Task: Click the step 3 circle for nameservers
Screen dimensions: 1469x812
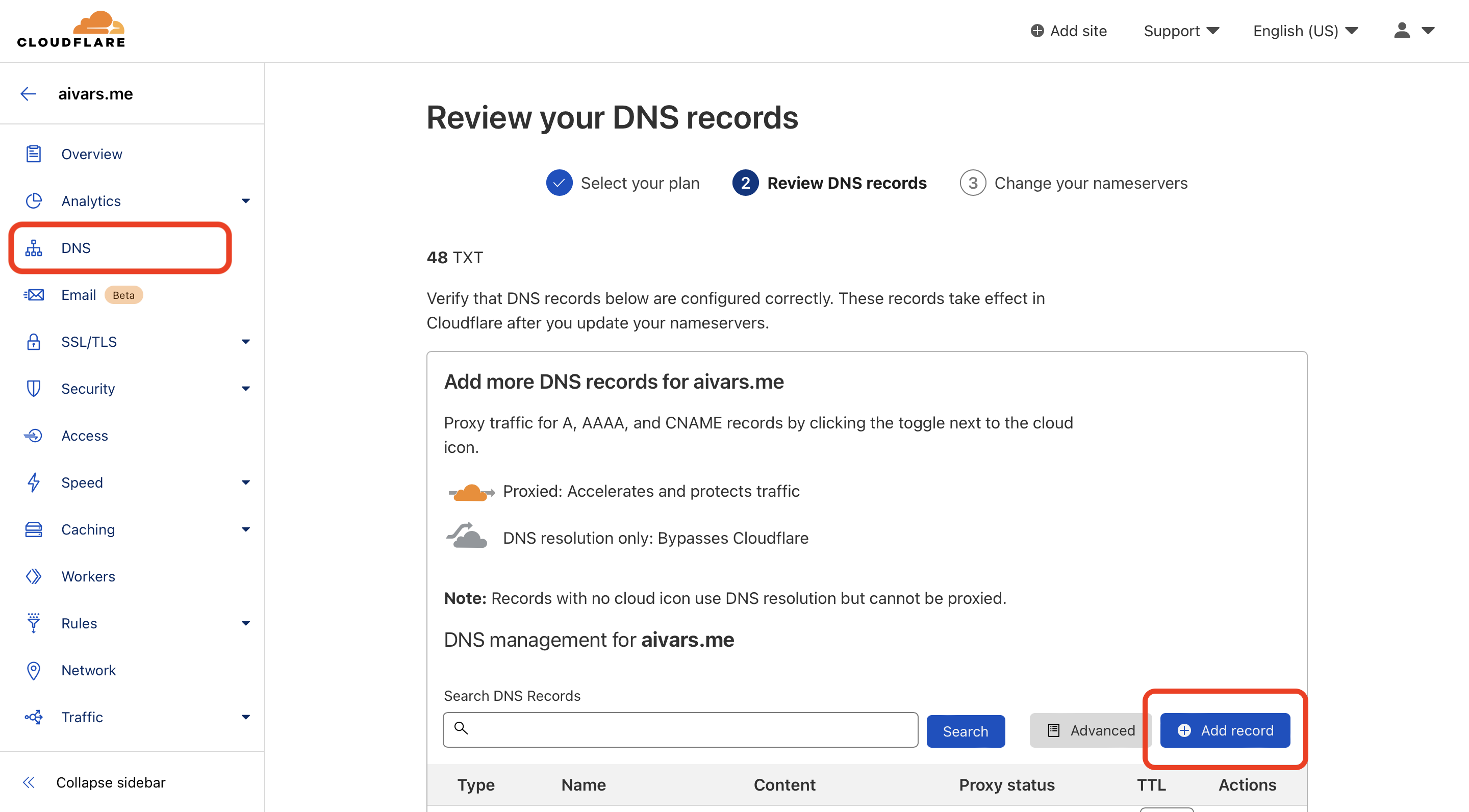Action: click(973, 183)
